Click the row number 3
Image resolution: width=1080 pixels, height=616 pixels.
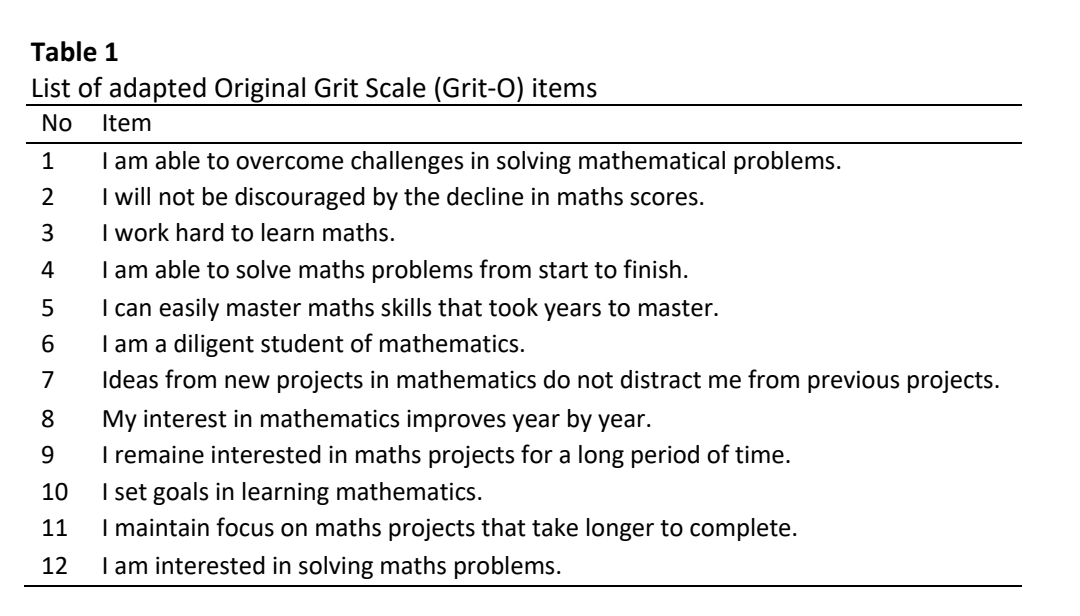48,233
